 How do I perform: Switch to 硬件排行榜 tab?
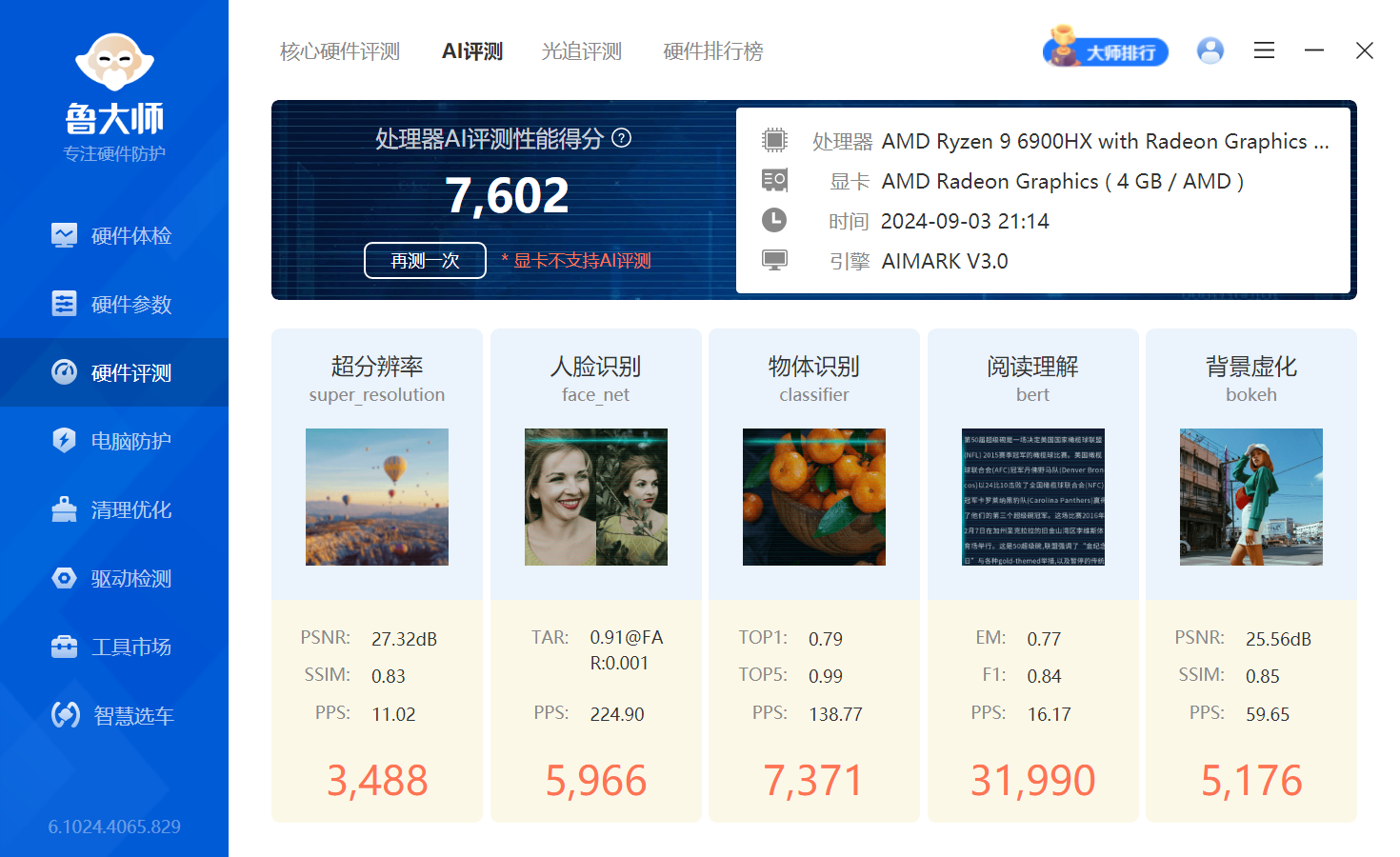[713, 51]
